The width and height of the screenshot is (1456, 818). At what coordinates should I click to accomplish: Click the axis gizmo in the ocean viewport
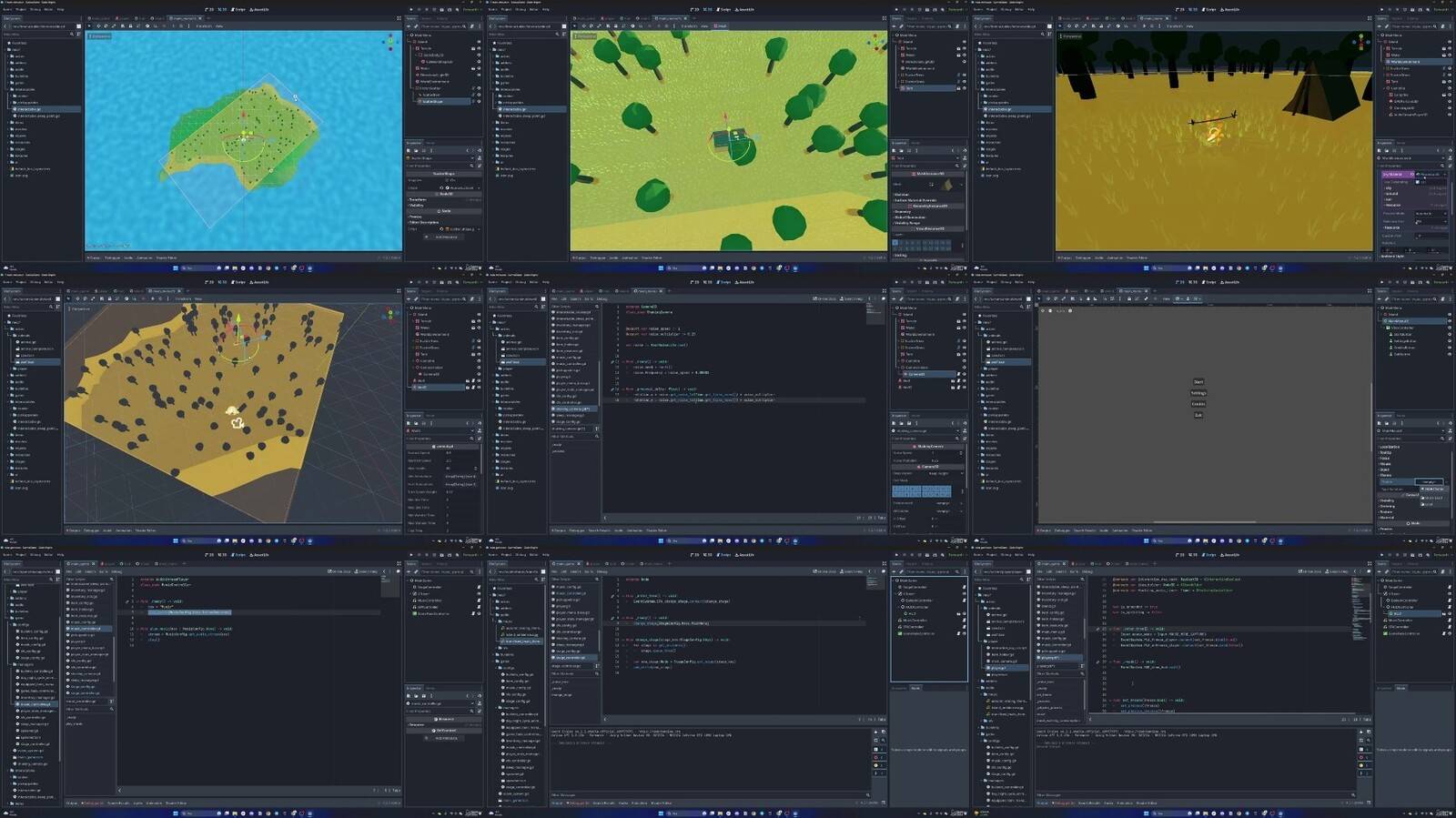point(389,41)
